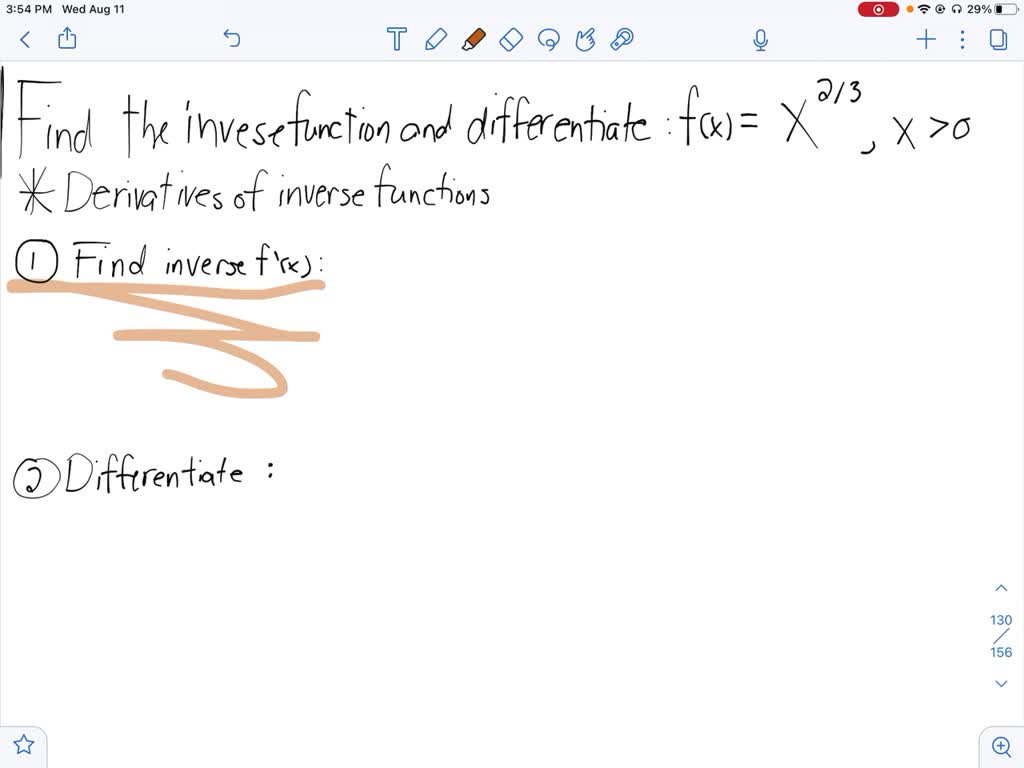Tap the 130/156 page indicator
Image resolution: width=1024 pixels, height=768 pixels.
[1001, 636]
